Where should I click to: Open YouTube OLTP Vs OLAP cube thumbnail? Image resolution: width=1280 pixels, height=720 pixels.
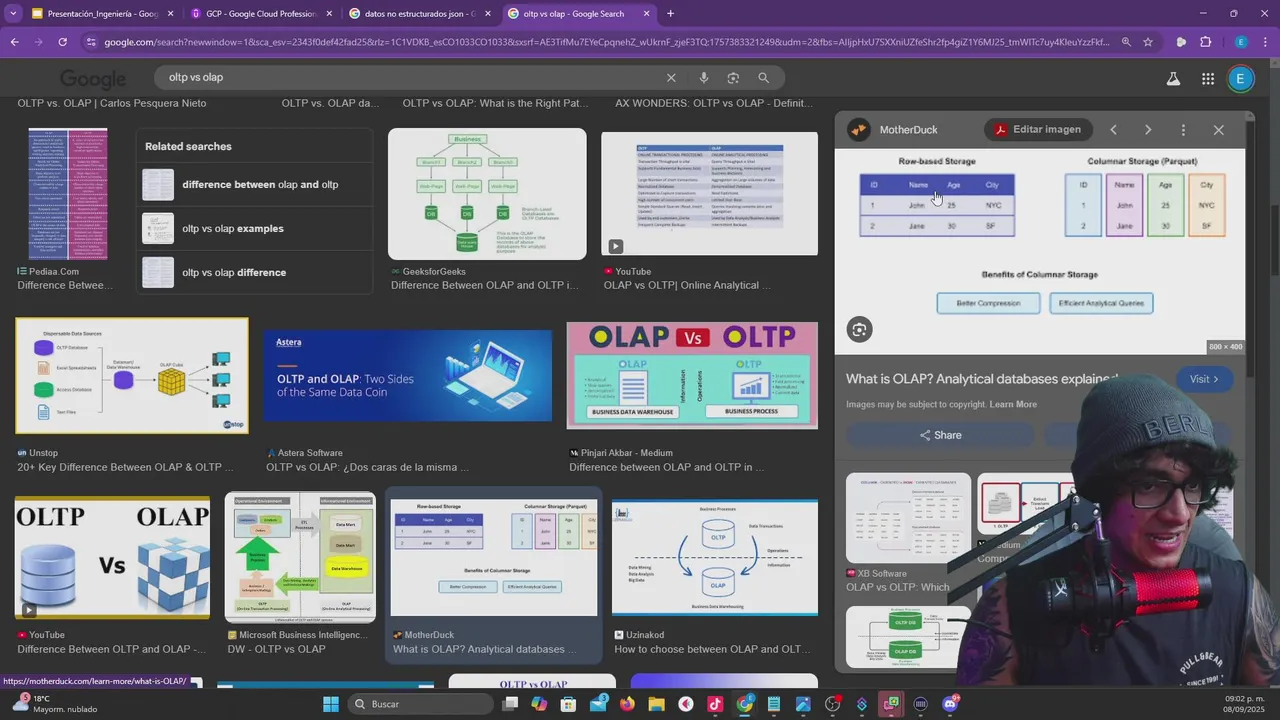112,558
